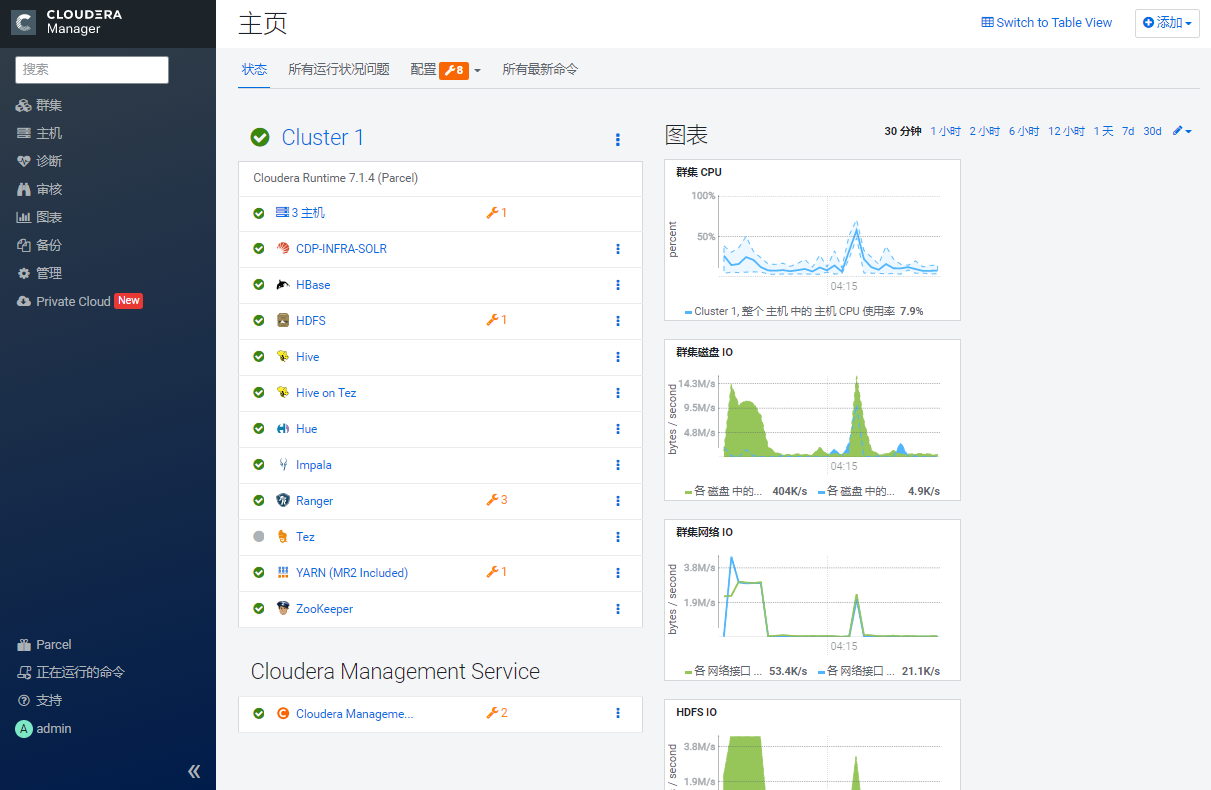Open Hive on Tez actions kebab menu
1211x790 pixels.
pyautogui.click(x=618, y=393)
